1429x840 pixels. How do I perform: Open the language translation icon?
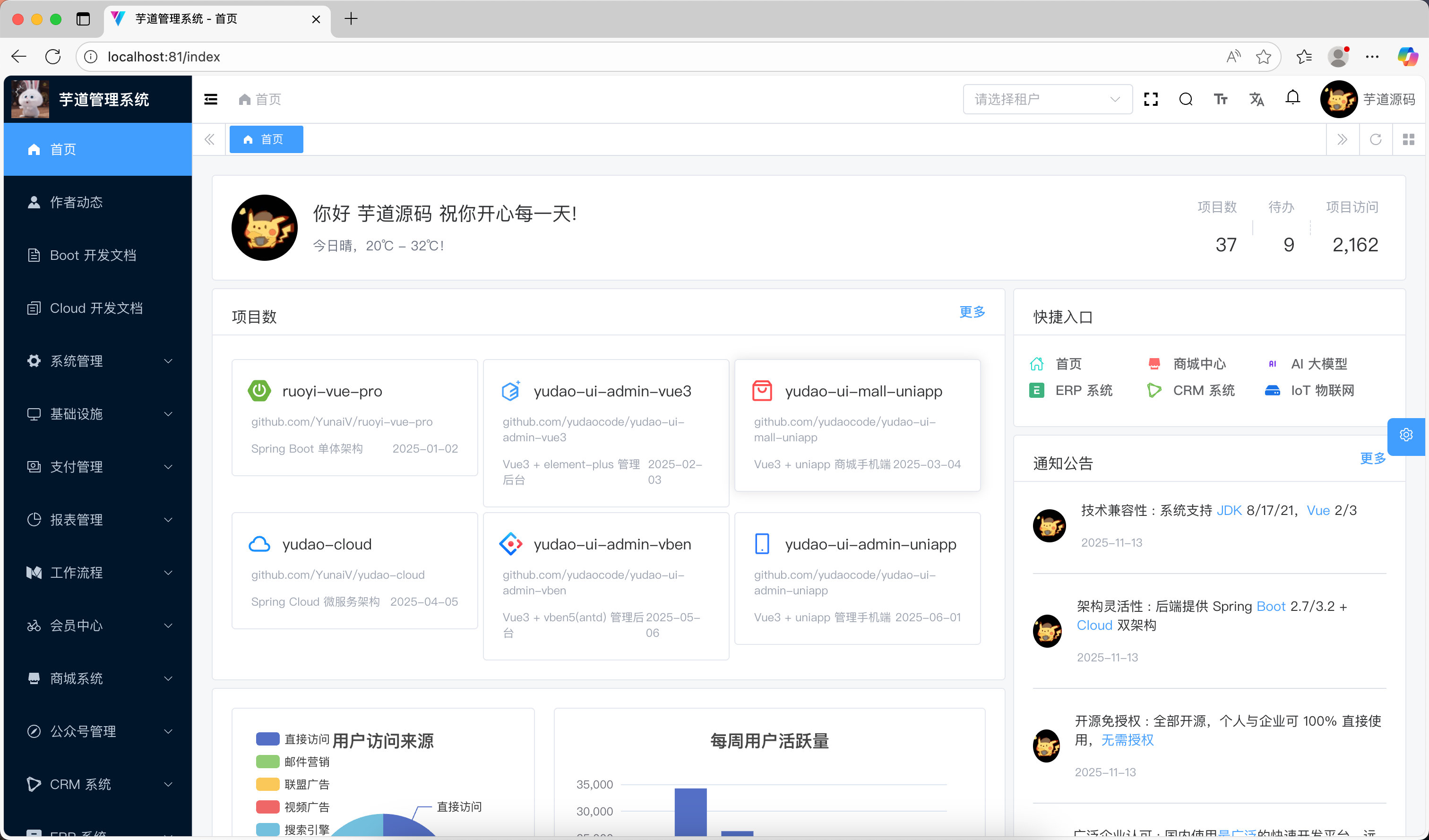pyautogui.click(x=1257, y=99)
